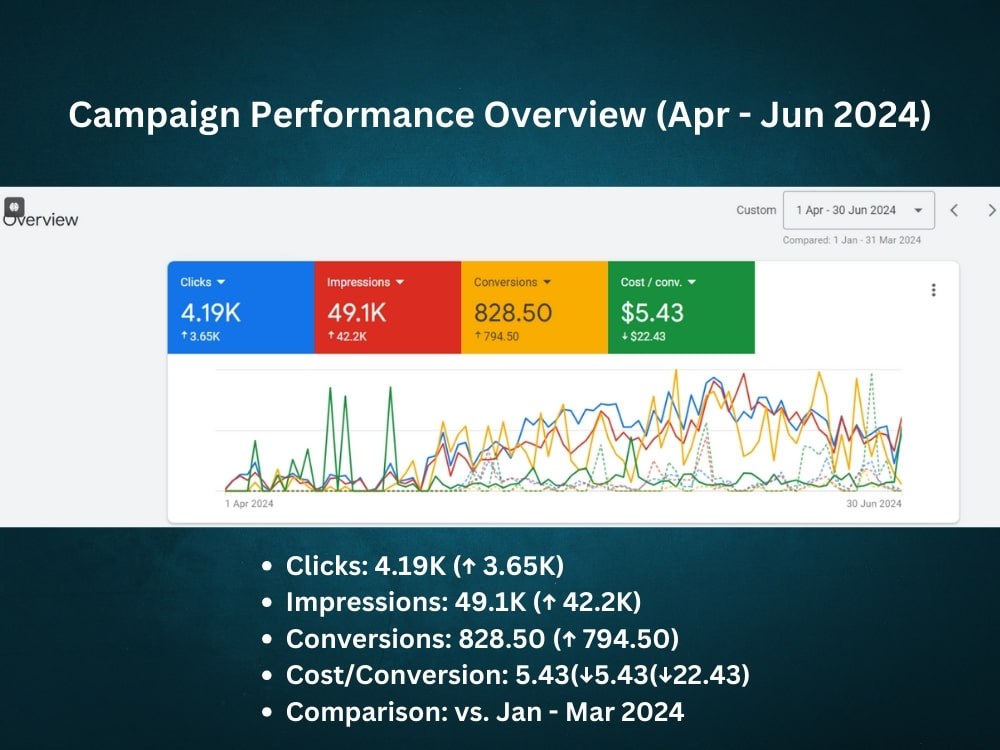Click the $22.43 cost change value in scorecard
The width and height of the screenshot is (1000, 750).
point(643,336)
